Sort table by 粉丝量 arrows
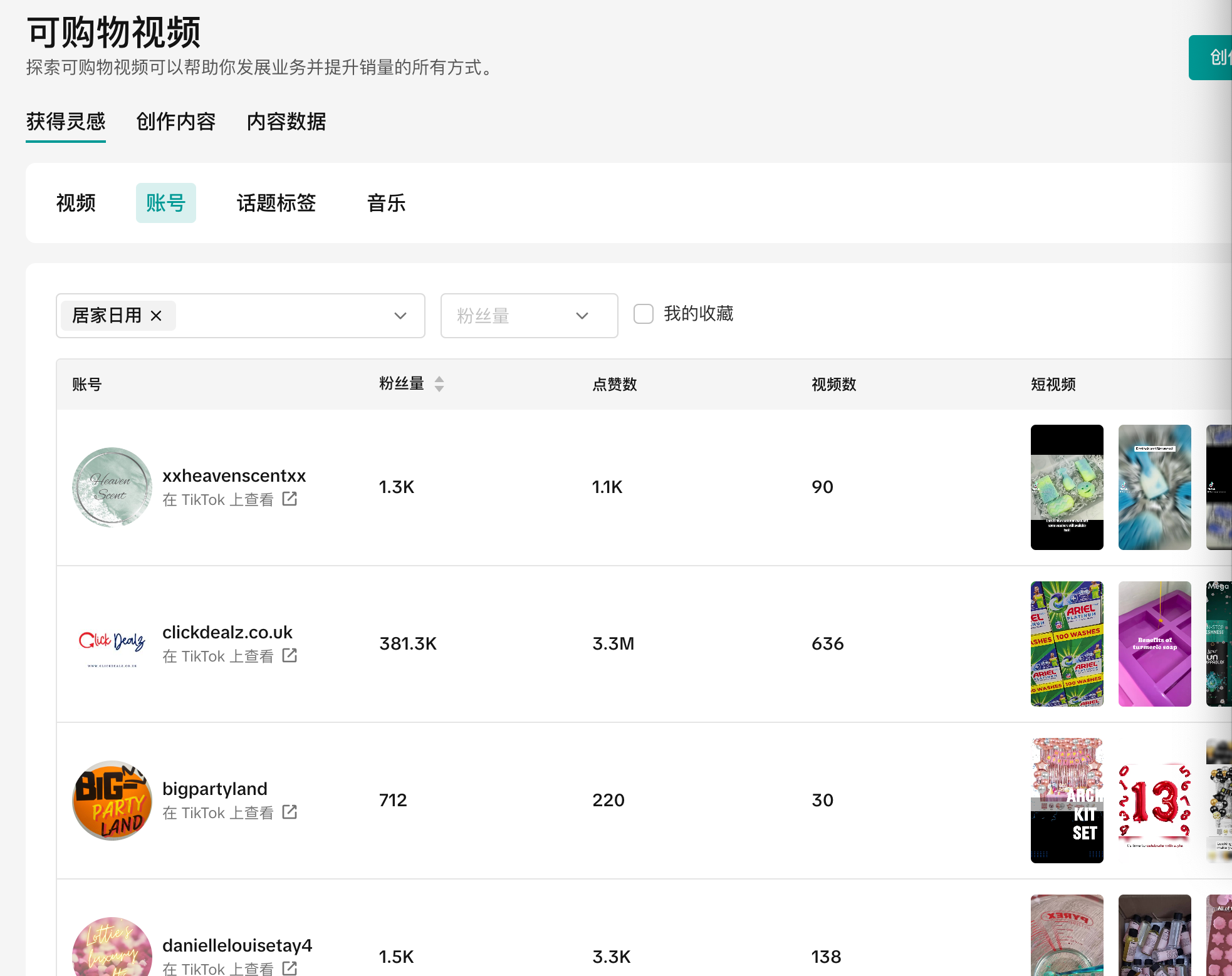 tap(439, 384)
